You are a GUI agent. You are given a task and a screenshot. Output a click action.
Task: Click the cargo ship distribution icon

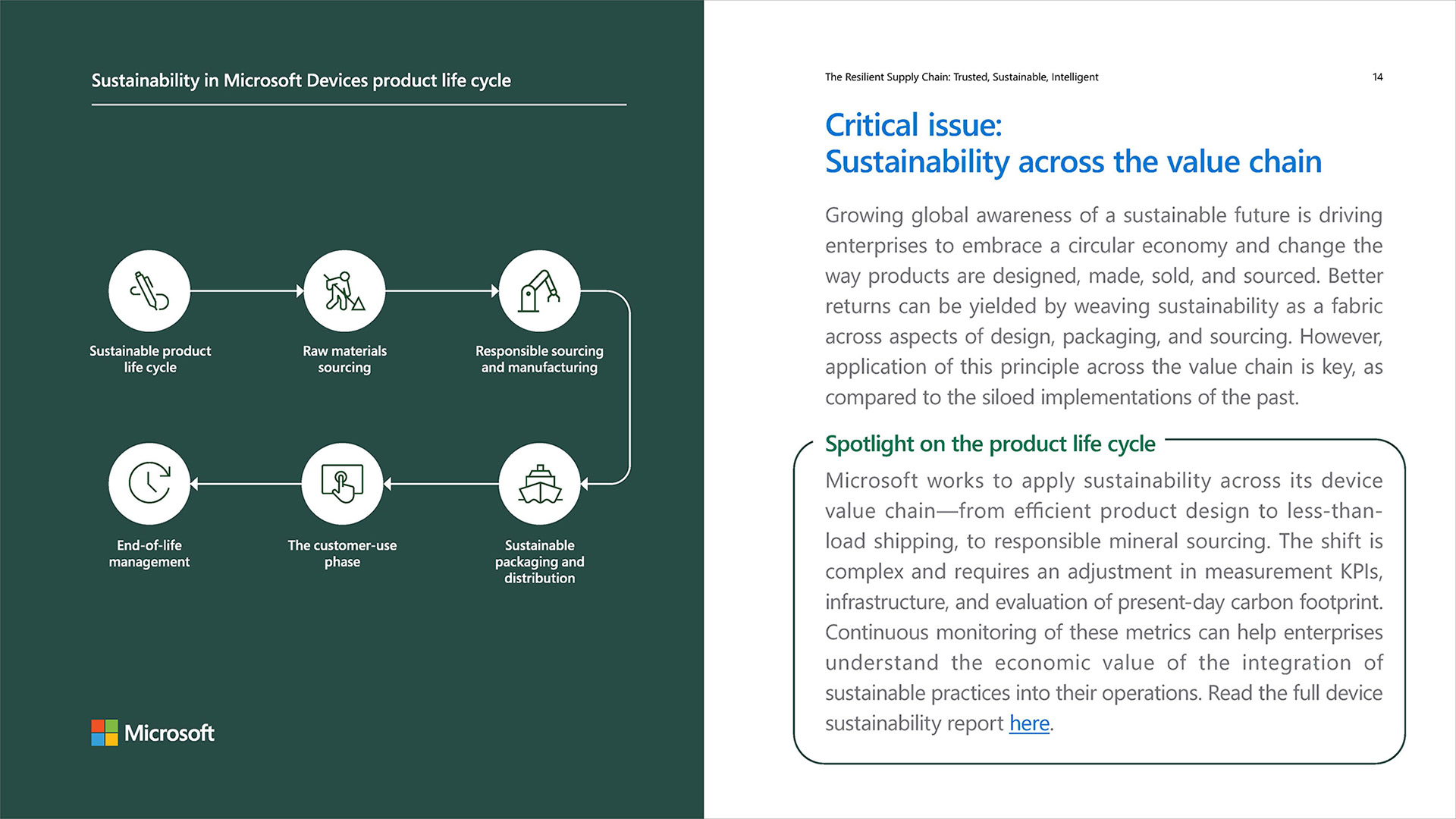tap(539, 484)
